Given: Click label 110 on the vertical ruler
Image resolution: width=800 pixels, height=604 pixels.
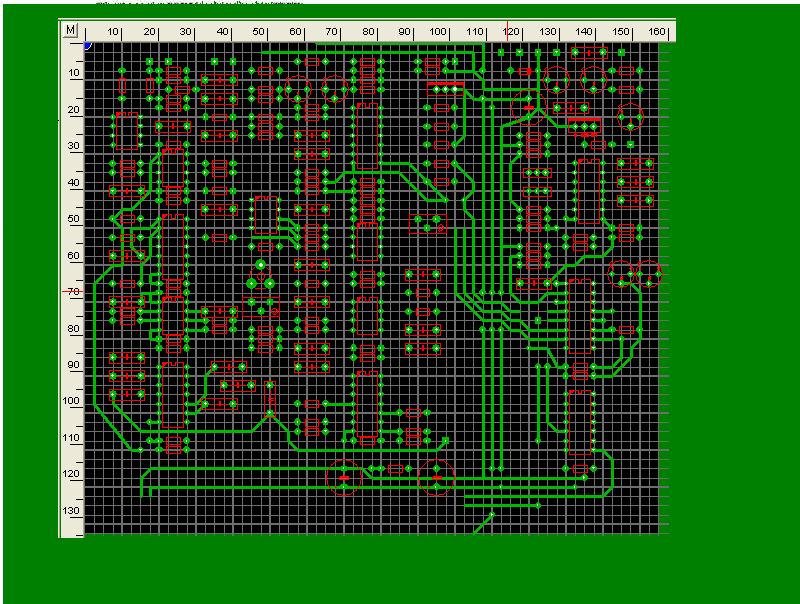Looking at the screenshot, I should [x=72, y=438].
